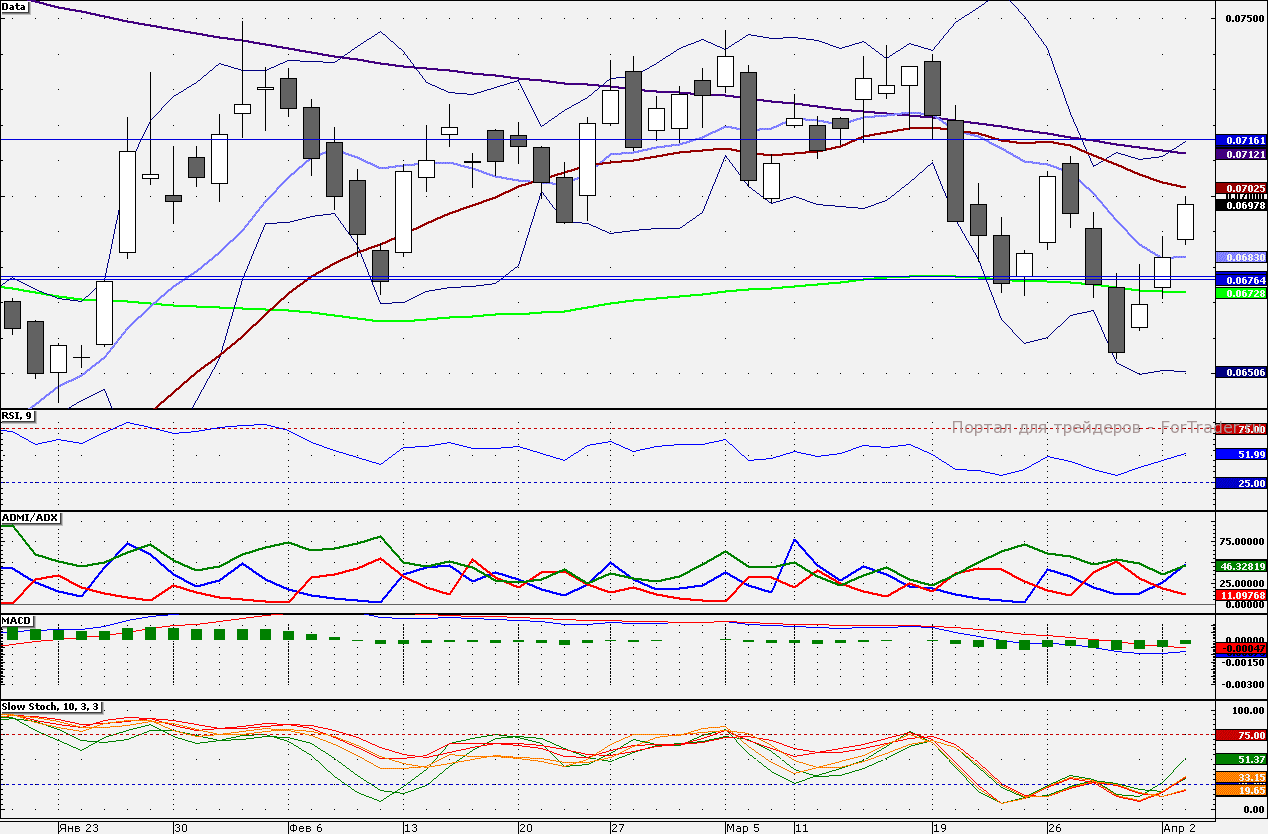Click the Фев 6 date marker
The height and width of the screenshot is (834, 1268).
coord(305,828)
